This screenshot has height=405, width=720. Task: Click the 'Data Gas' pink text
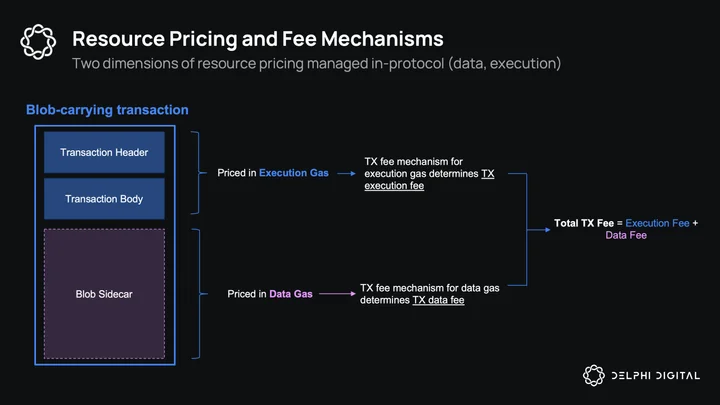291,294
